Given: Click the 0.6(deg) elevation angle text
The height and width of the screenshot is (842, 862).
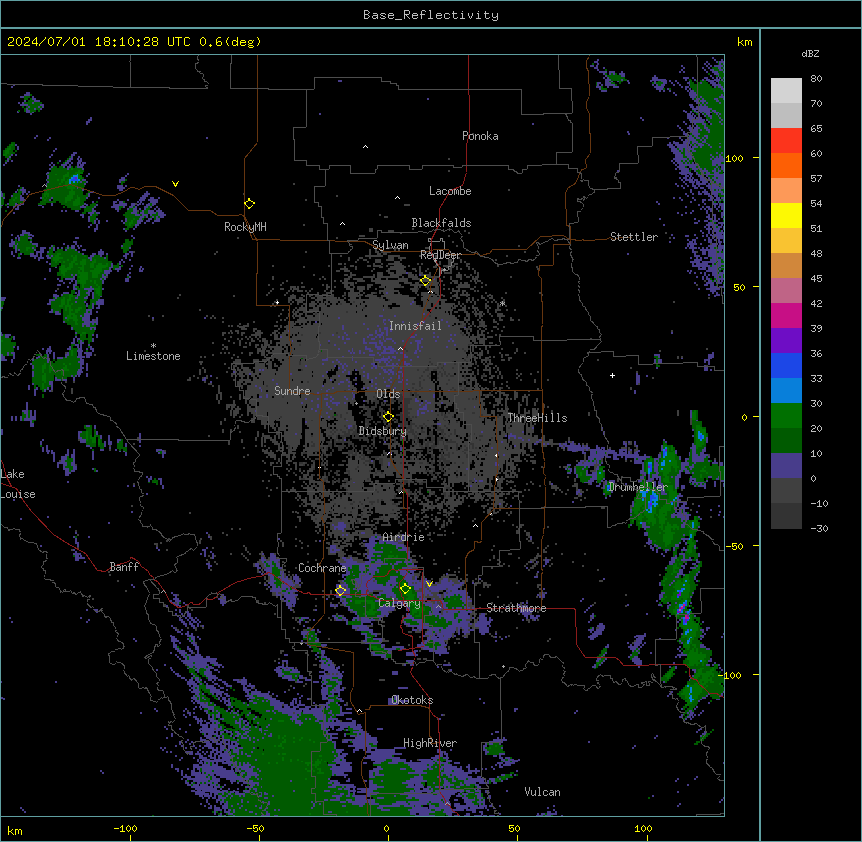Looking at the screenshot, I should 230,42.
